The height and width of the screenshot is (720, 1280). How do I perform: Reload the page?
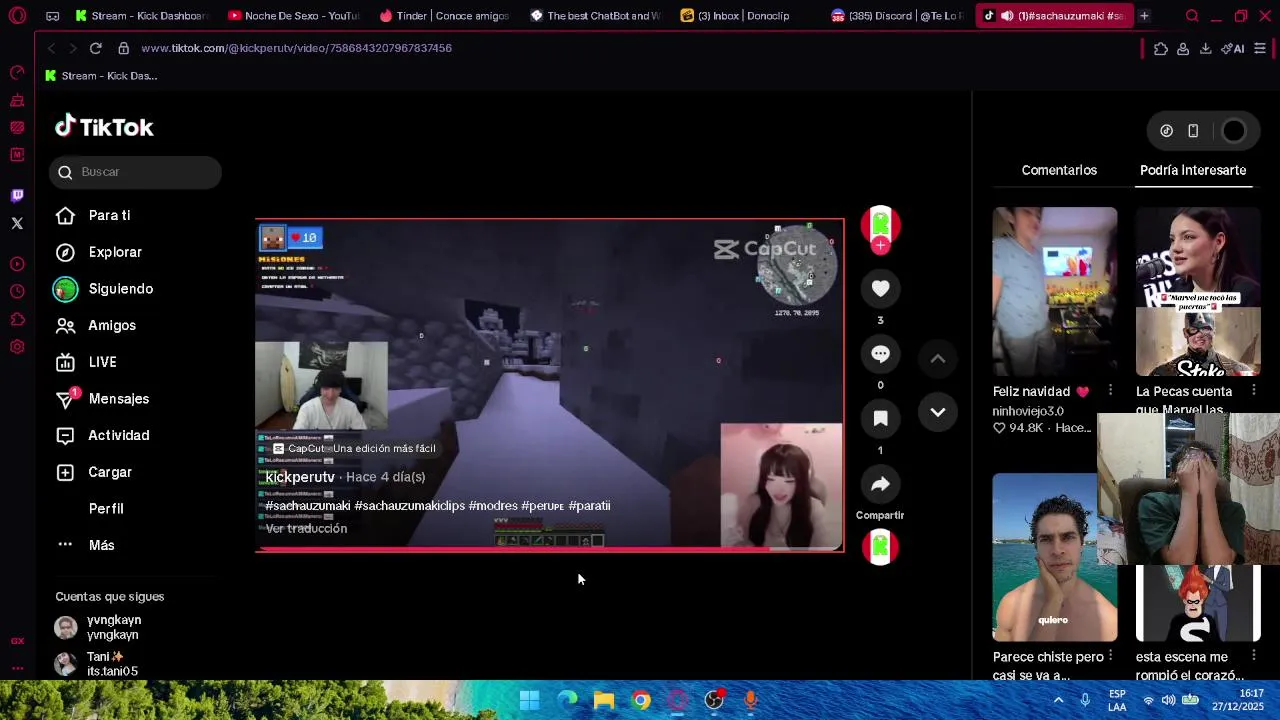coord(95,48)
